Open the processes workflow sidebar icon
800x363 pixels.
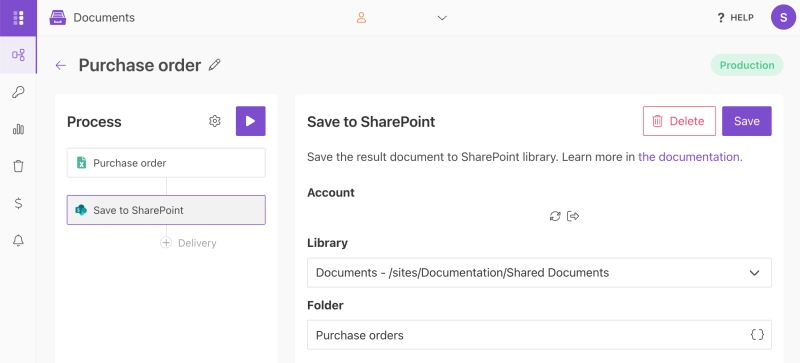pos(18,55)
